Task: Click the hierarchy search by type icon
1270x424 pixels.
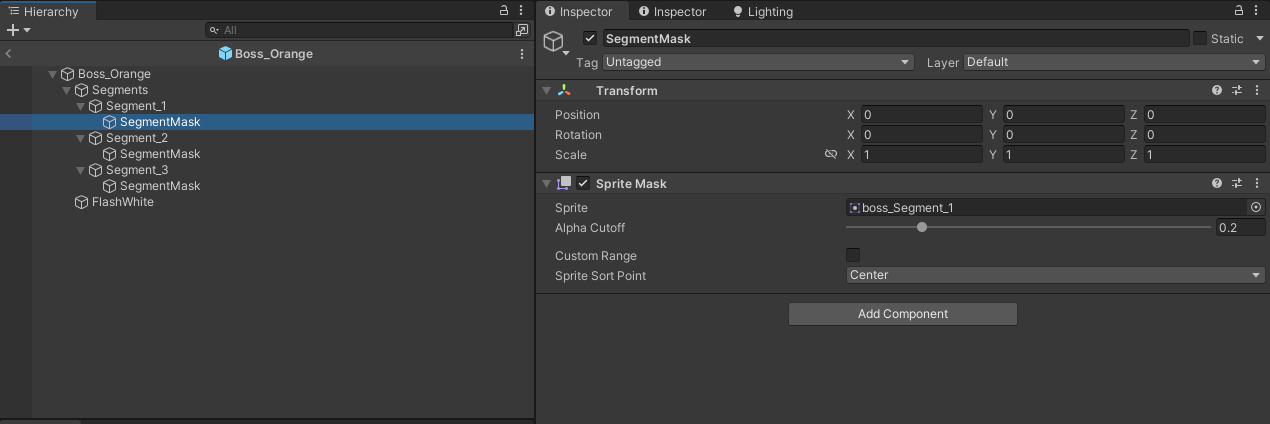Action: click(521, 31)
